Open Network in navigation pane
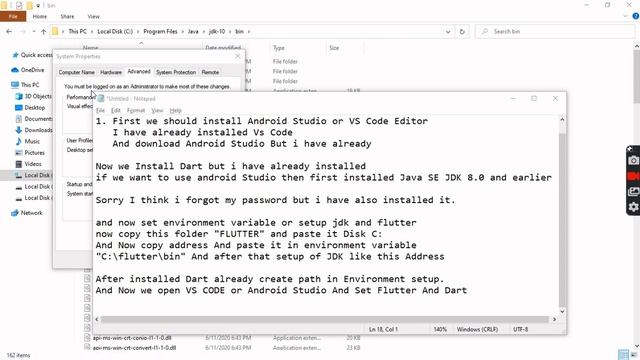 [27, 213]
